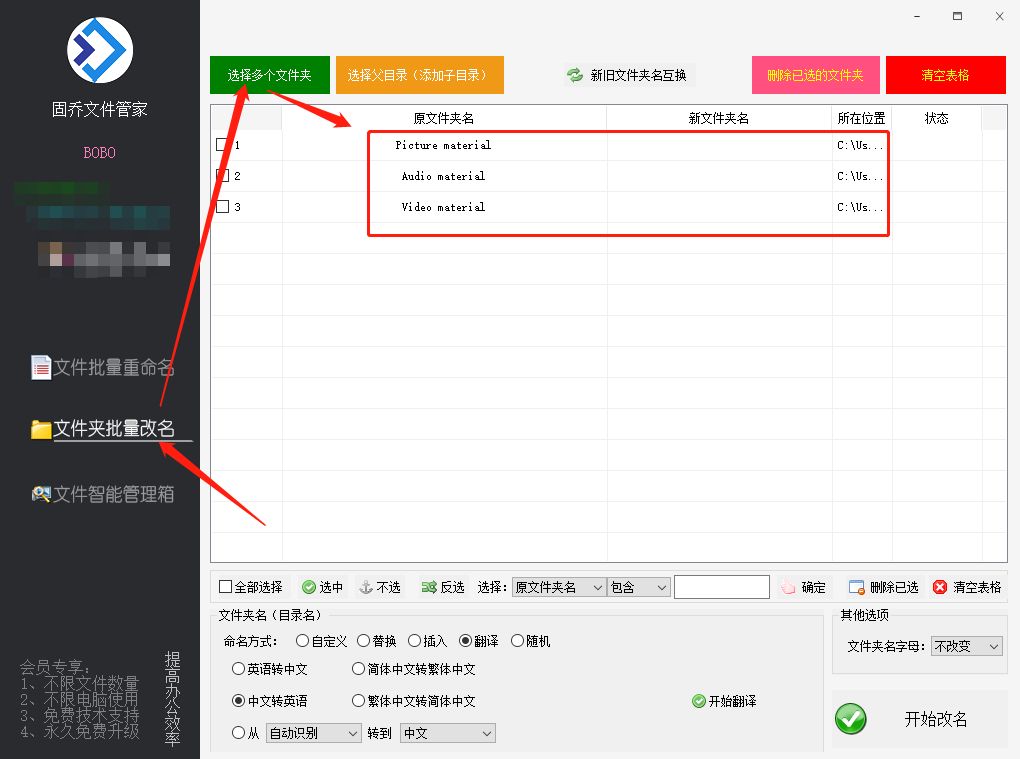Check the checkbox next to row 1
This screenshot has width=1020, height=759.
[221, 144]
